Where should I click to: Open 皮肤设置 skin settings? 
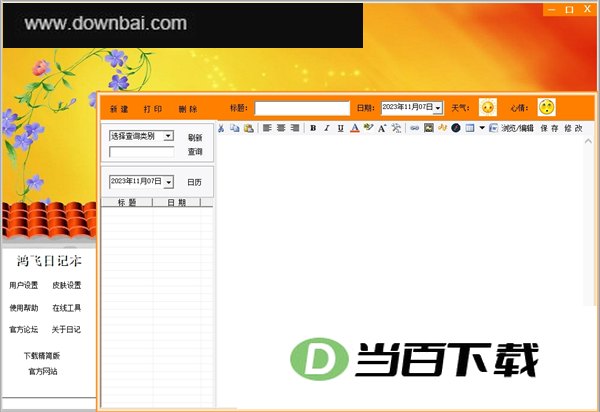67,285
